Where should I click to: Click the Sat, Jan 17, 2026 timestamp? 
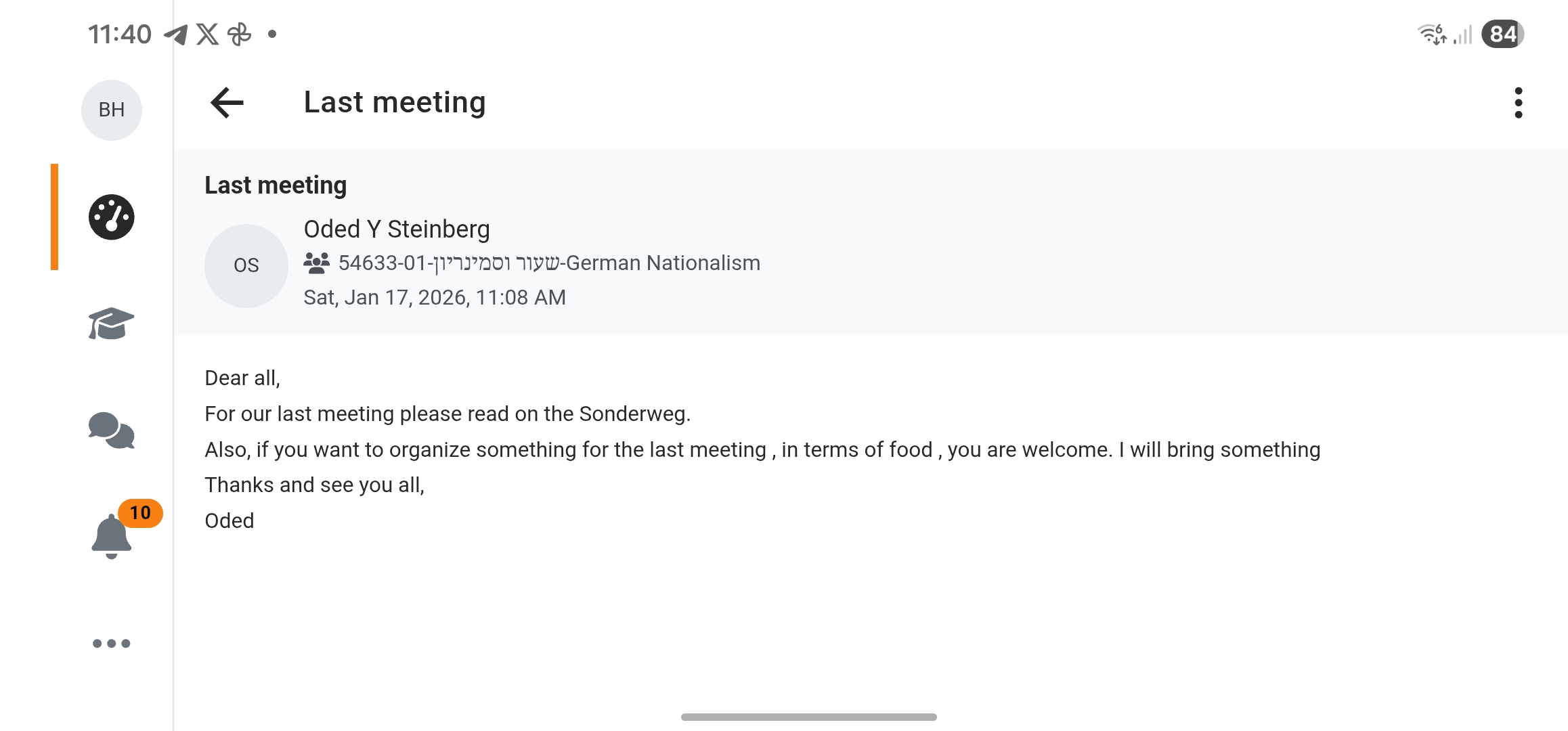[x=435, y=297]
